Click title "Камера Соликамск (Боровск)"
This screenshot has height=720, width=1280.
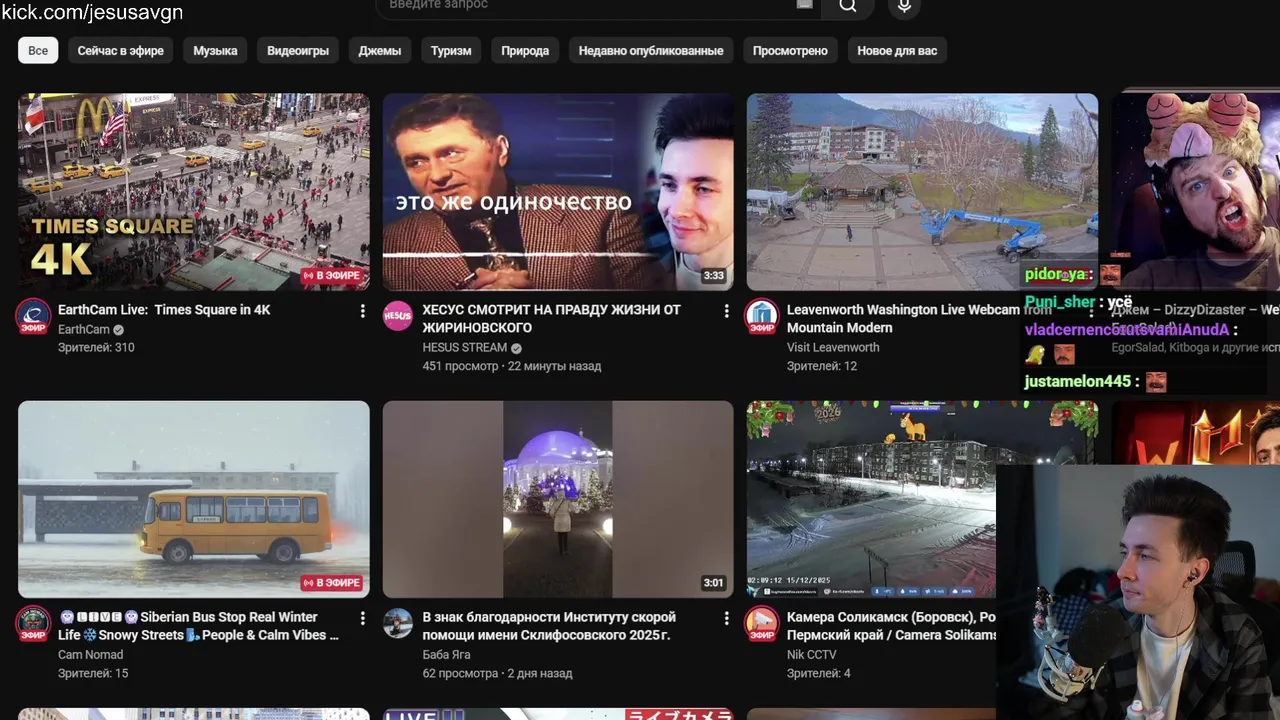pos(891,626)
